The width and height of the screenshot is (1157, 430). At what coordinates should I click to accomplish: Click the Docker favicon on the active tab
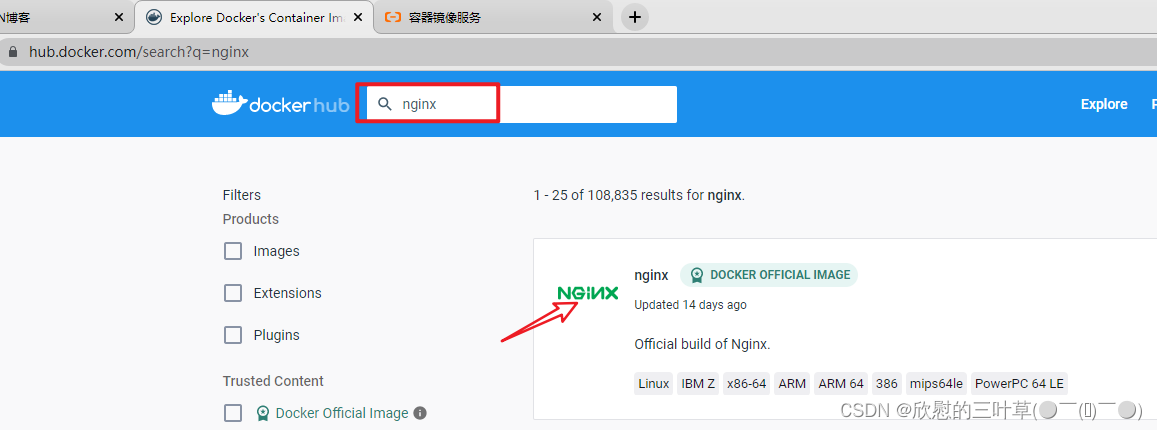pos(153,17)
